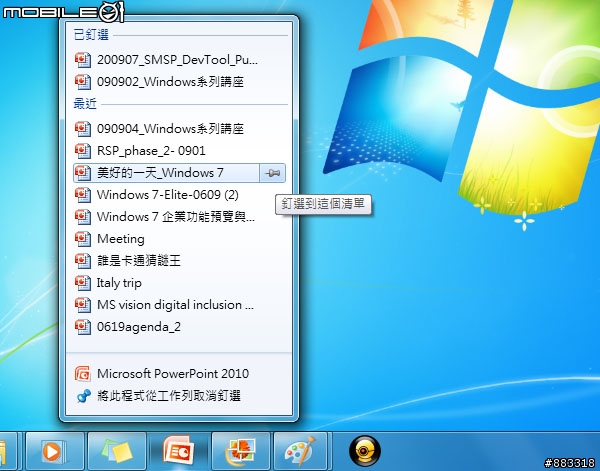This screenshot has width=600, height=471.
Task: Click 將此程式從工作列取消釘選 to unpin program
Action: (x=179, y=396)
